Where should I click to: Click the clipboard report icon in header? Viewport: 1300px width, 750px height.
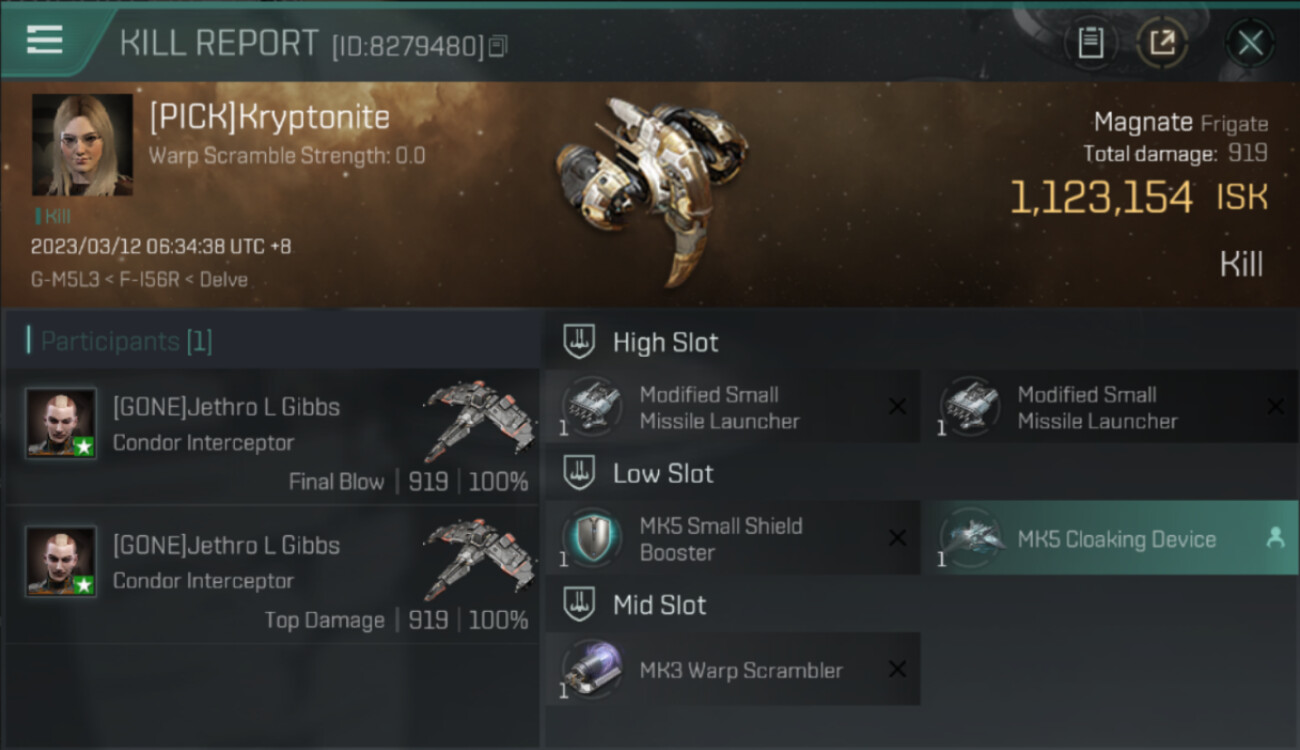pos(1091,43)
